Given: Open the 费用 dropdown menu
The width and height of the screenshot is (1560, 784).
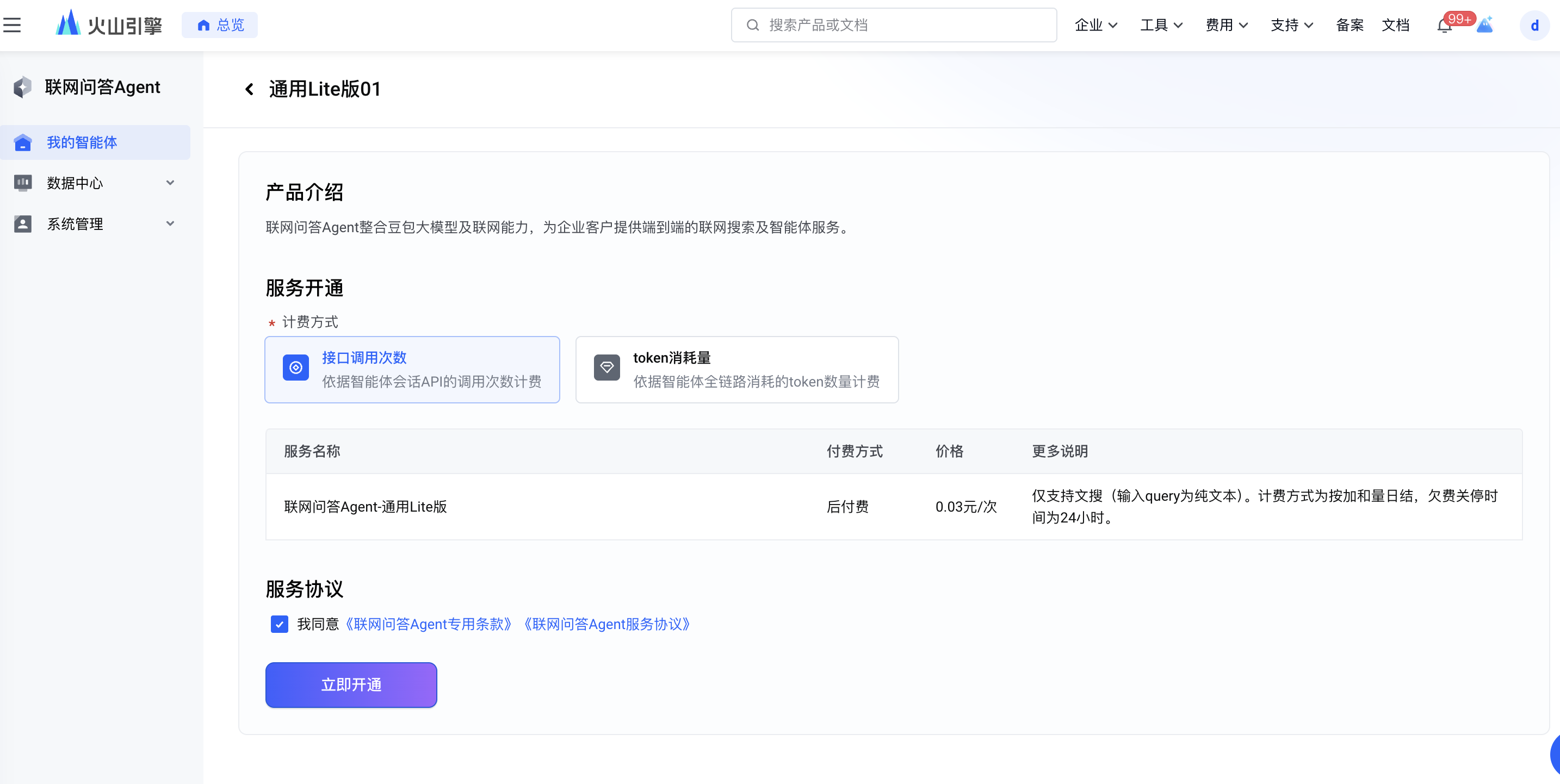Looking at the screenshot, I should 1225,26.
